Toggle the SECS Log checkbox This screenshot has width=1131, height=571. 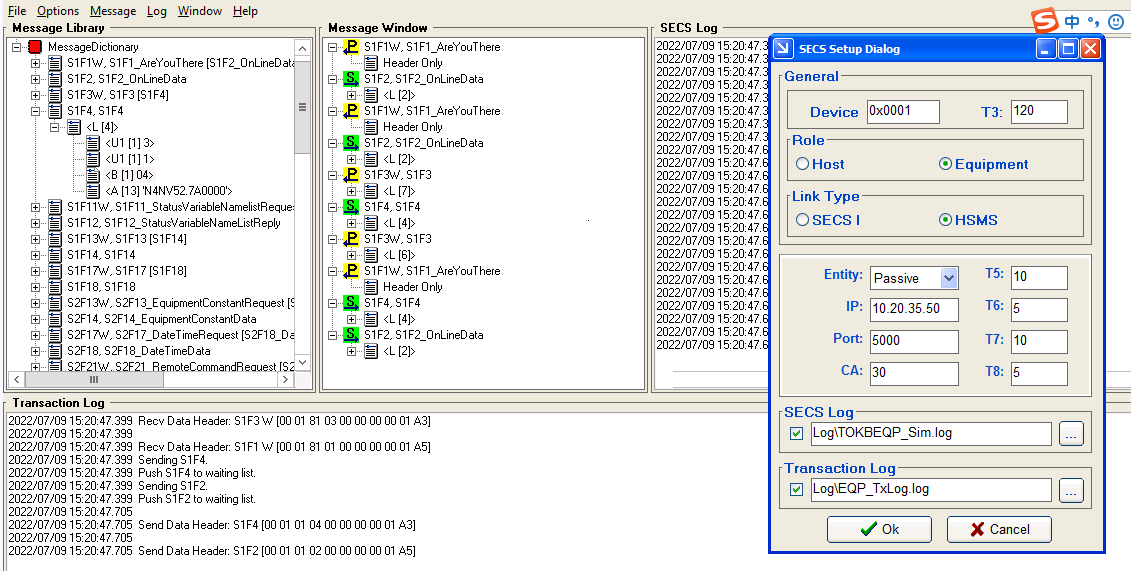(796, 434)
